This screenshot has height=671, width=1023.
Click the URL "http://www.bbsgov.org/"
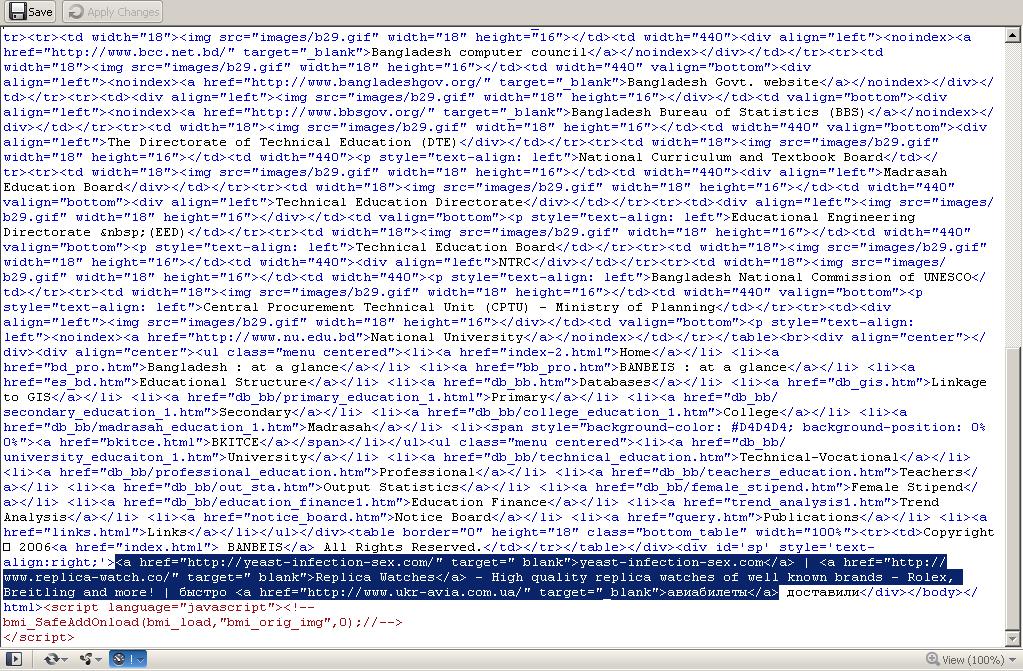[339, 112]
